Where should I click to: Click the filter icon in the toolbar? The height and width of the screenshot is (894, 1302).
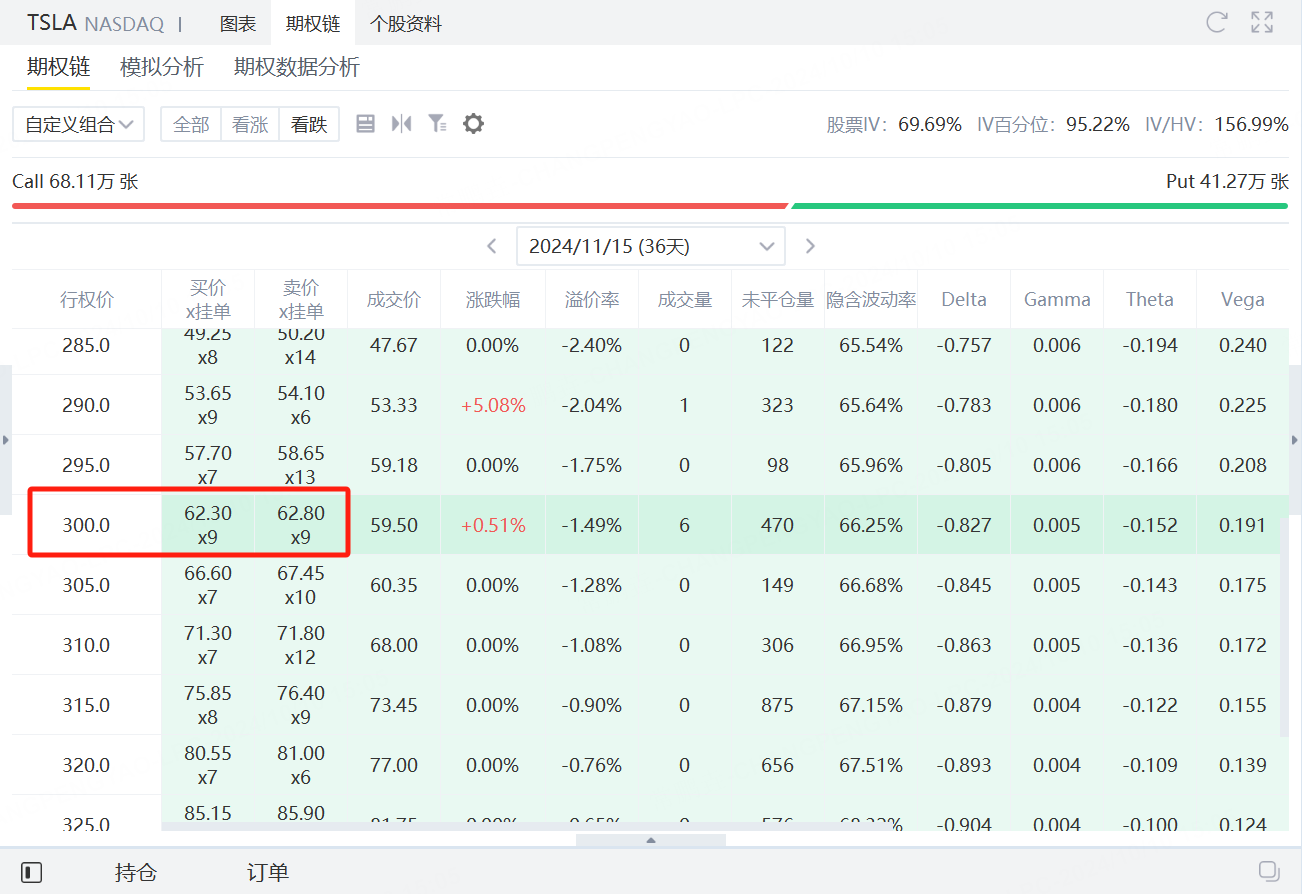coord(437,123)
